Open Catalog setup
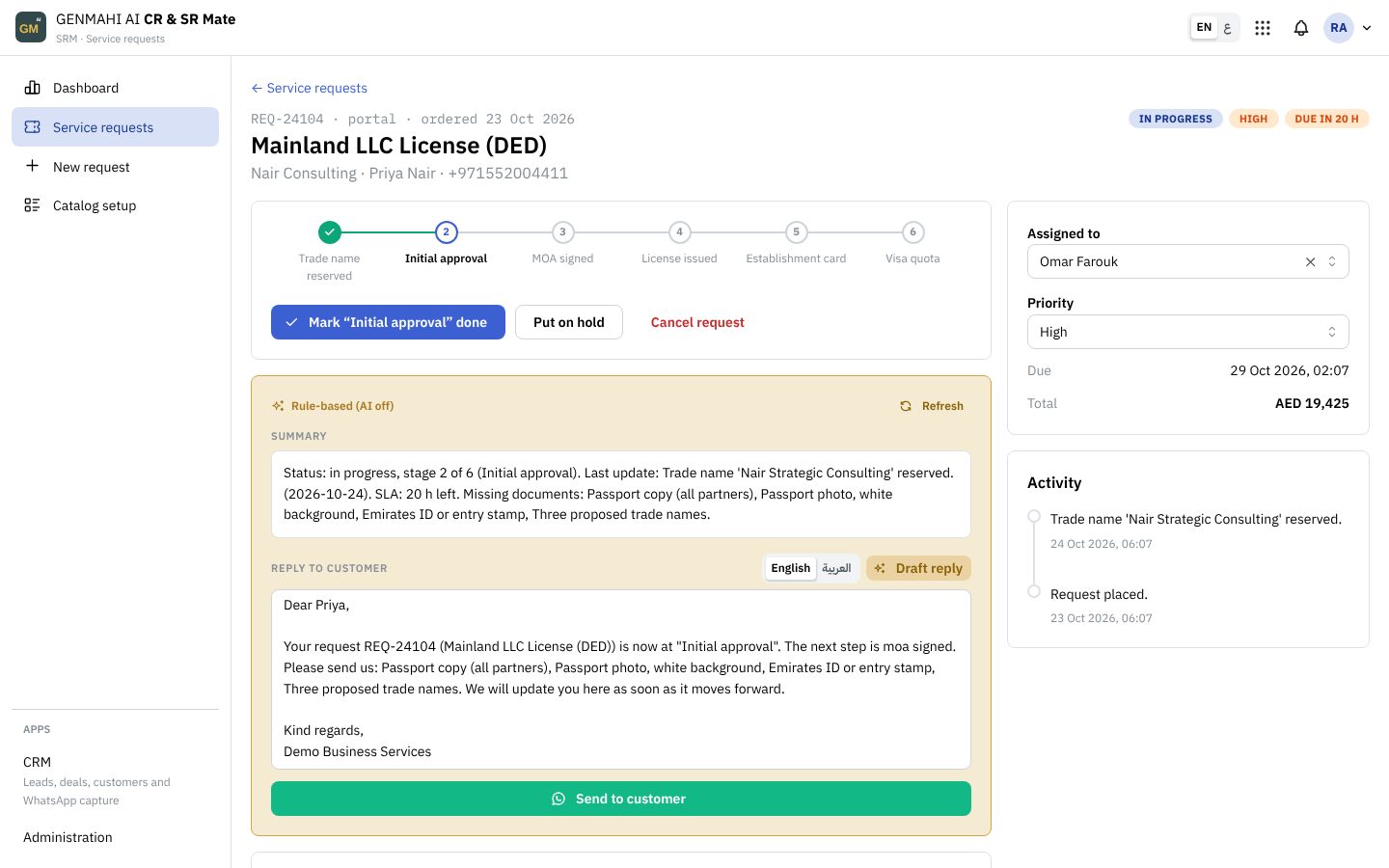Screen dimensions: 1389x868 pos(115,205)
